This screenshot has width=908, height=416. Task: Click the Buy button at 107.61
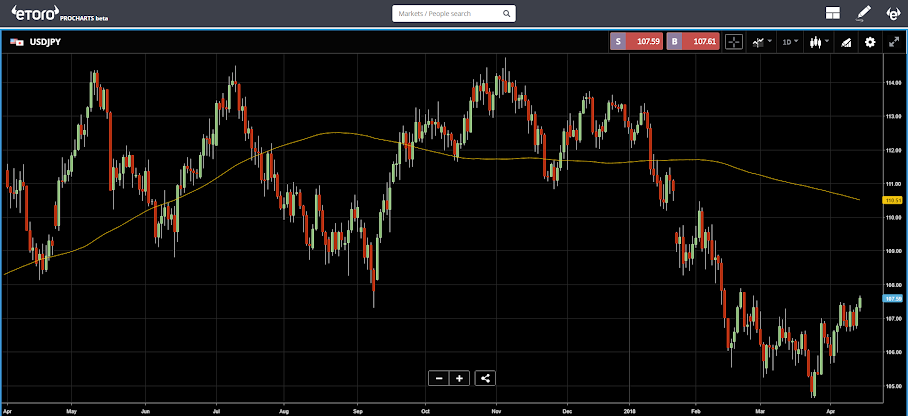coord(693,42)
